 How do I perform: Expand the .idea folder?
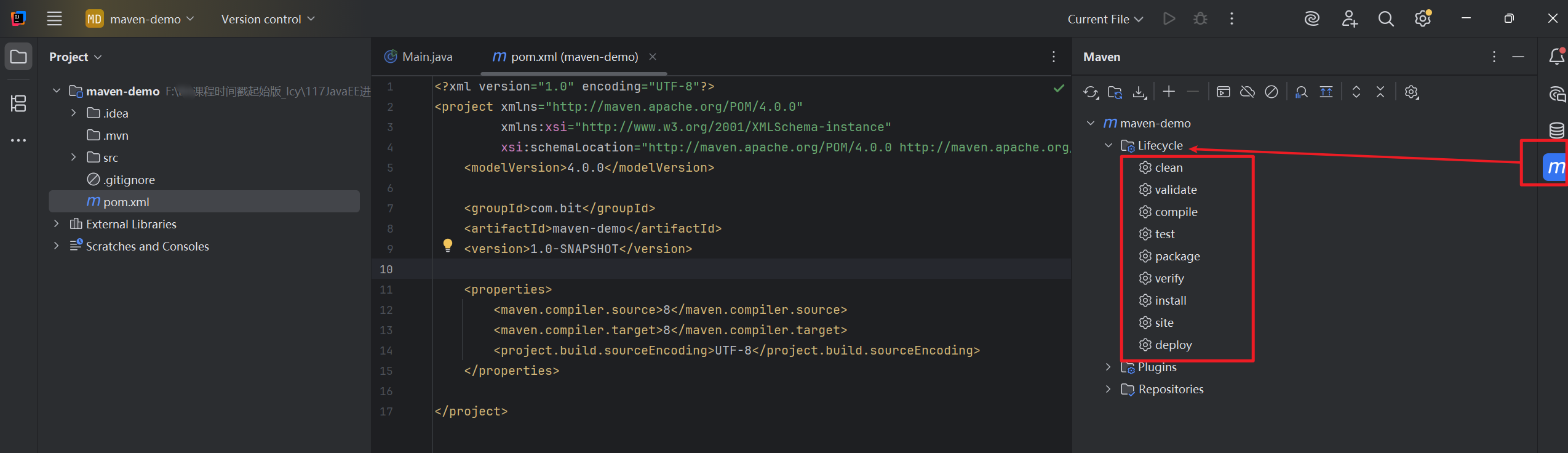pyautogui.click(x=73, y=113)
